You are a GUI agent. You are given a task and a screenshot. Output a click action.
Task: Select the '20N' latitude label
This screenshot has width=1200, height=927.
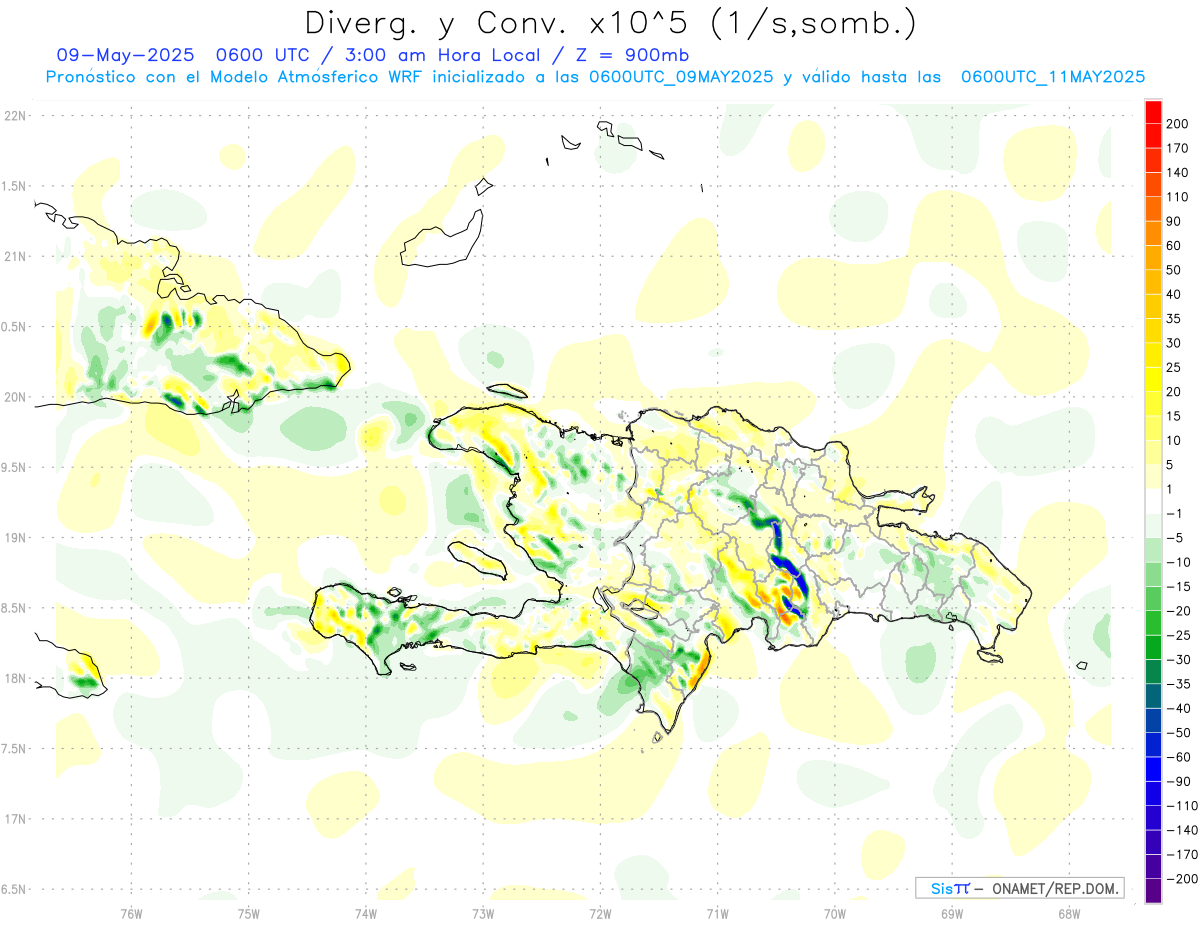[15, 397]
